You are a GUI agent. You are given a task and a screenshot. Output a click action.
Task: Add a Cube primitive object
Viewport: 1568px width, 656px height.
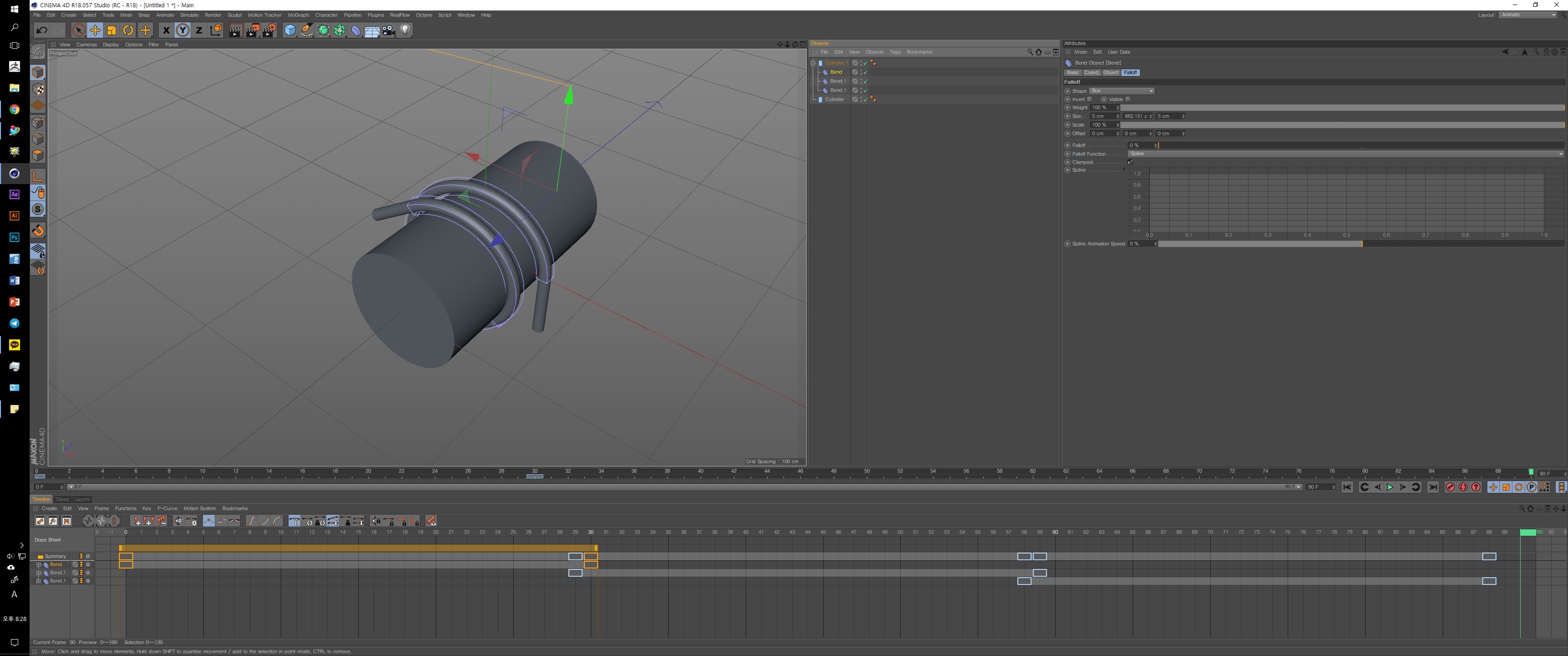(x=290, y=31)
